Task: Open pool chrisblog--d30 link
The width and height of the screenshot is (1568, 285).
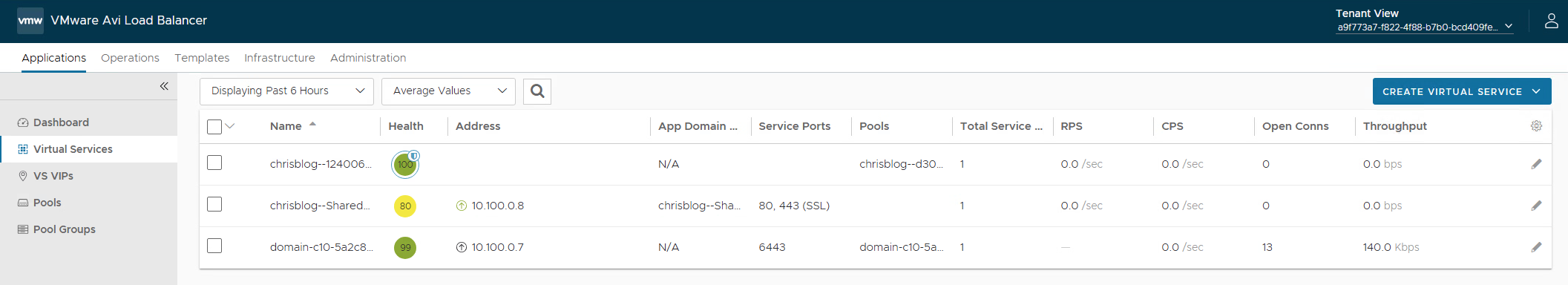Action: click(901, 164)
